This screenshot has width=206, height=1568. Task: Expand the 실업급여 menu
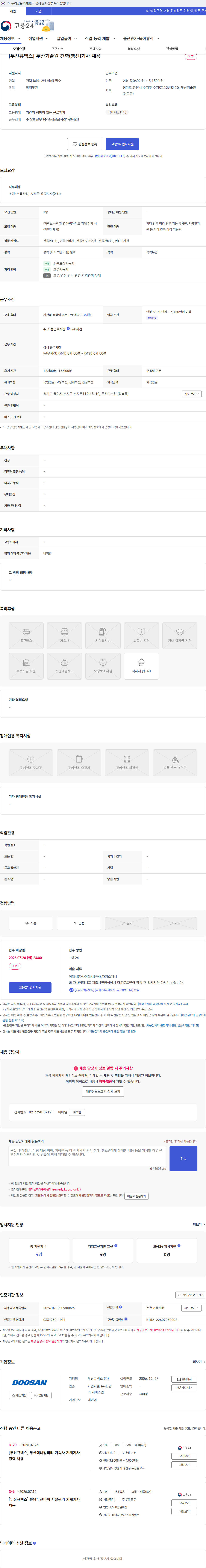point(67,38)
